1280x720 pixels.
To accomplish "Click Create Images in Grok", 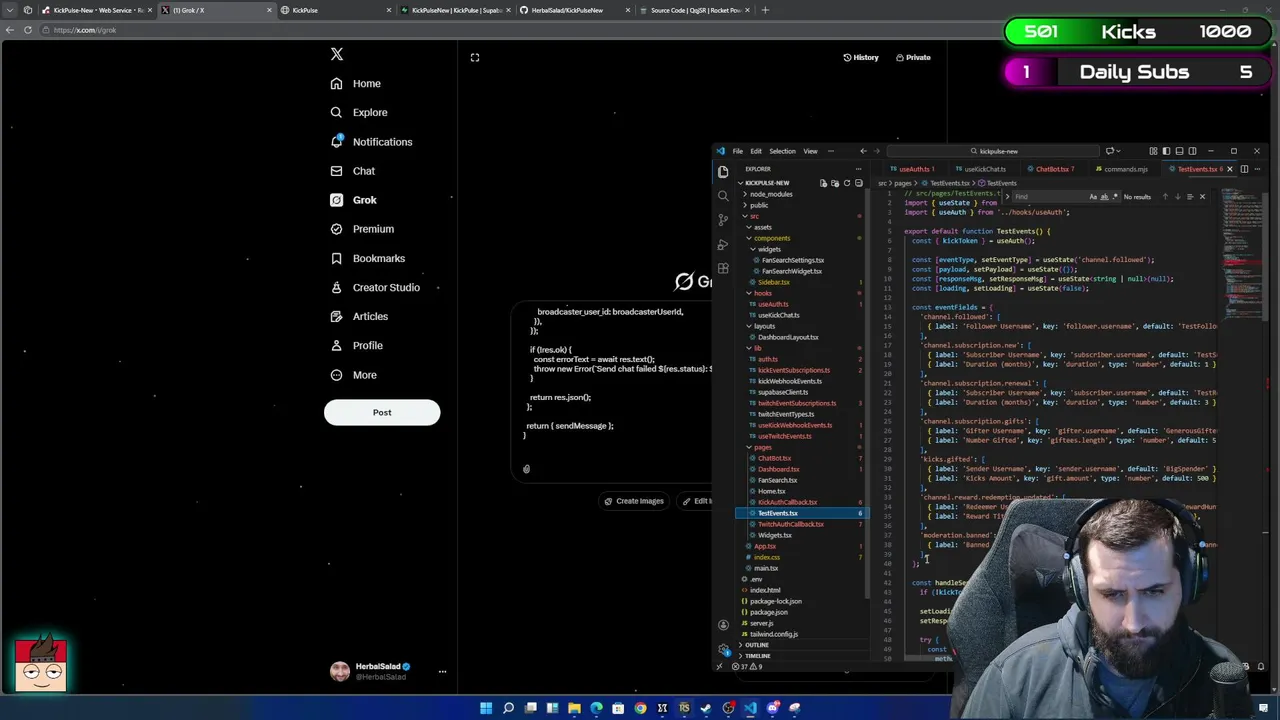I will [635, 501].
